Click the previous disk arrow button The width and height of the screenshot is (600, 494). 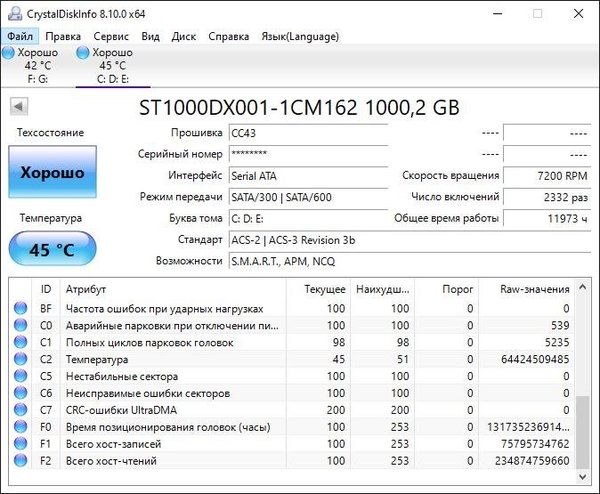click(19, 106)
